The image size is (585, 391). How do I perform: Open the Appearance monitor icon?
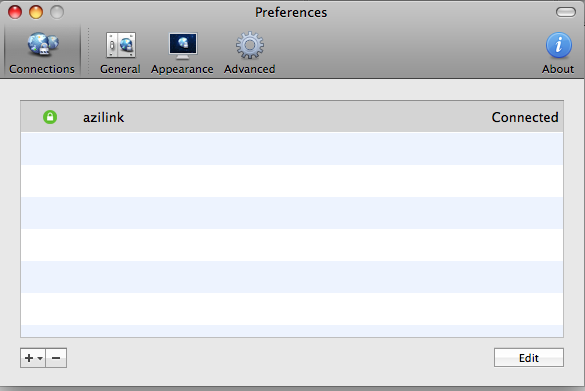tap(182, 46)
